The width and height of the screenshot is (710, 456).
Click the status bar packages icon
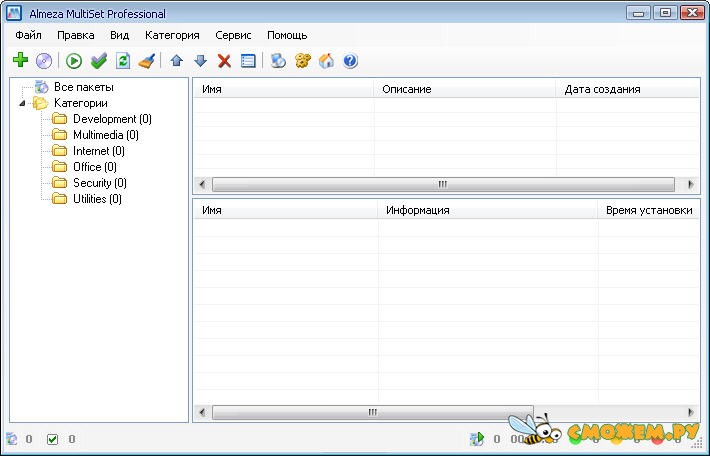coord(11,439)
